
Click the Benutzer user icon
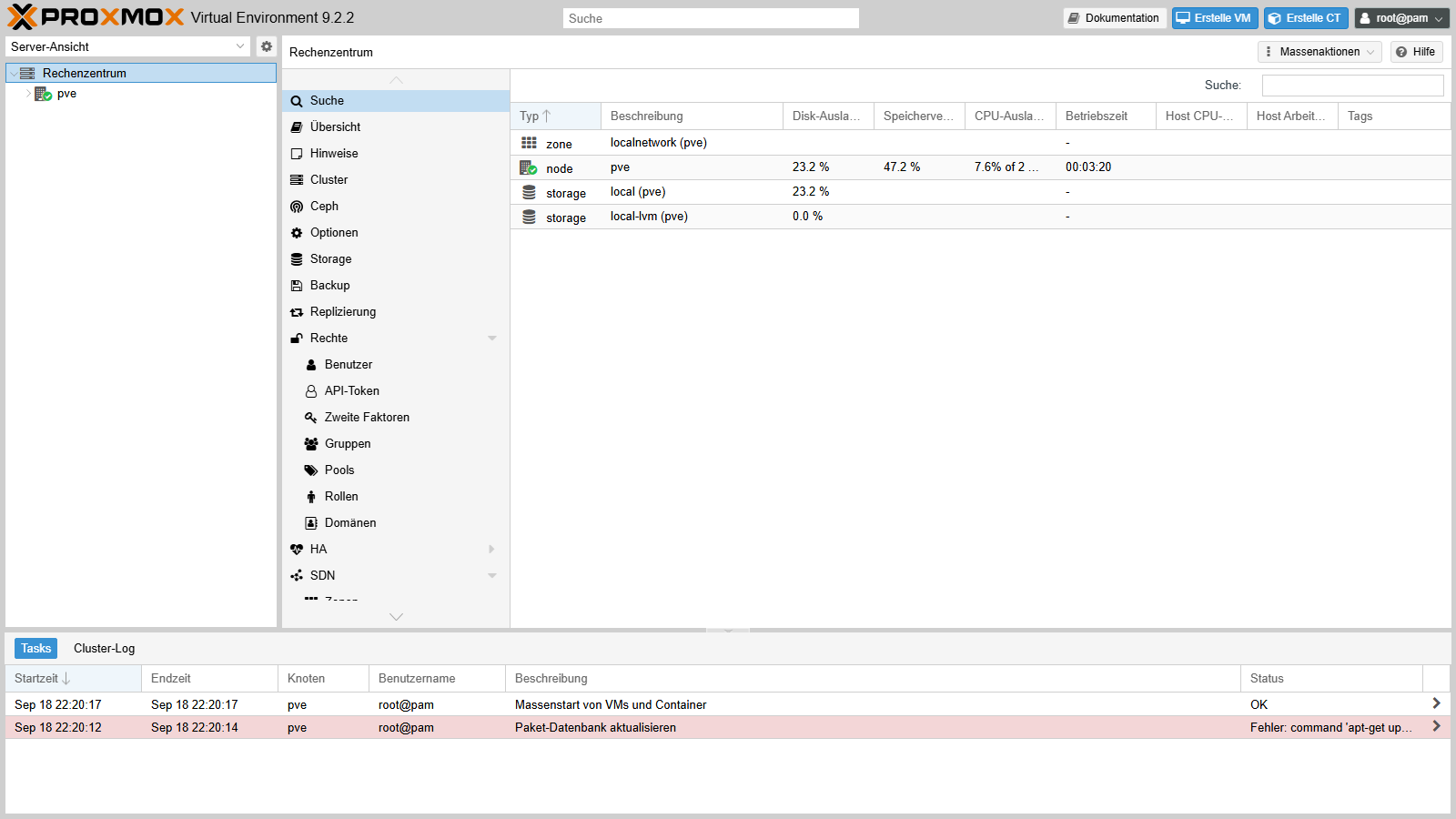(311, 365)
